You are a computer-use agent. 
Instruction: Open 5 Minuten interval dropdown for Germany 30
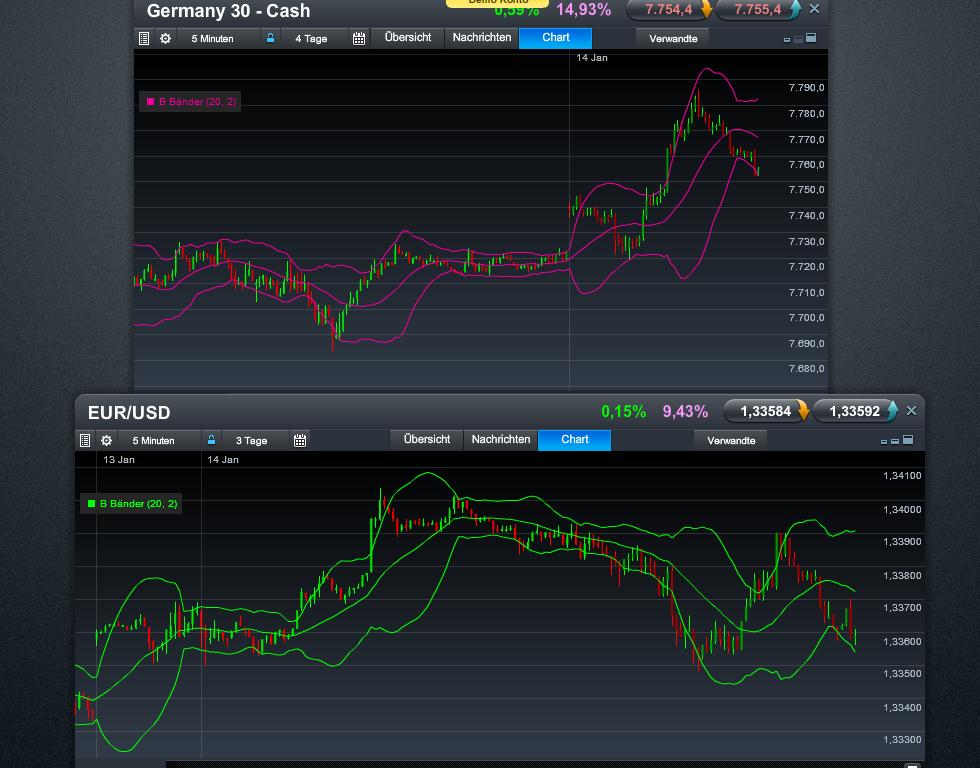[213, 39]
